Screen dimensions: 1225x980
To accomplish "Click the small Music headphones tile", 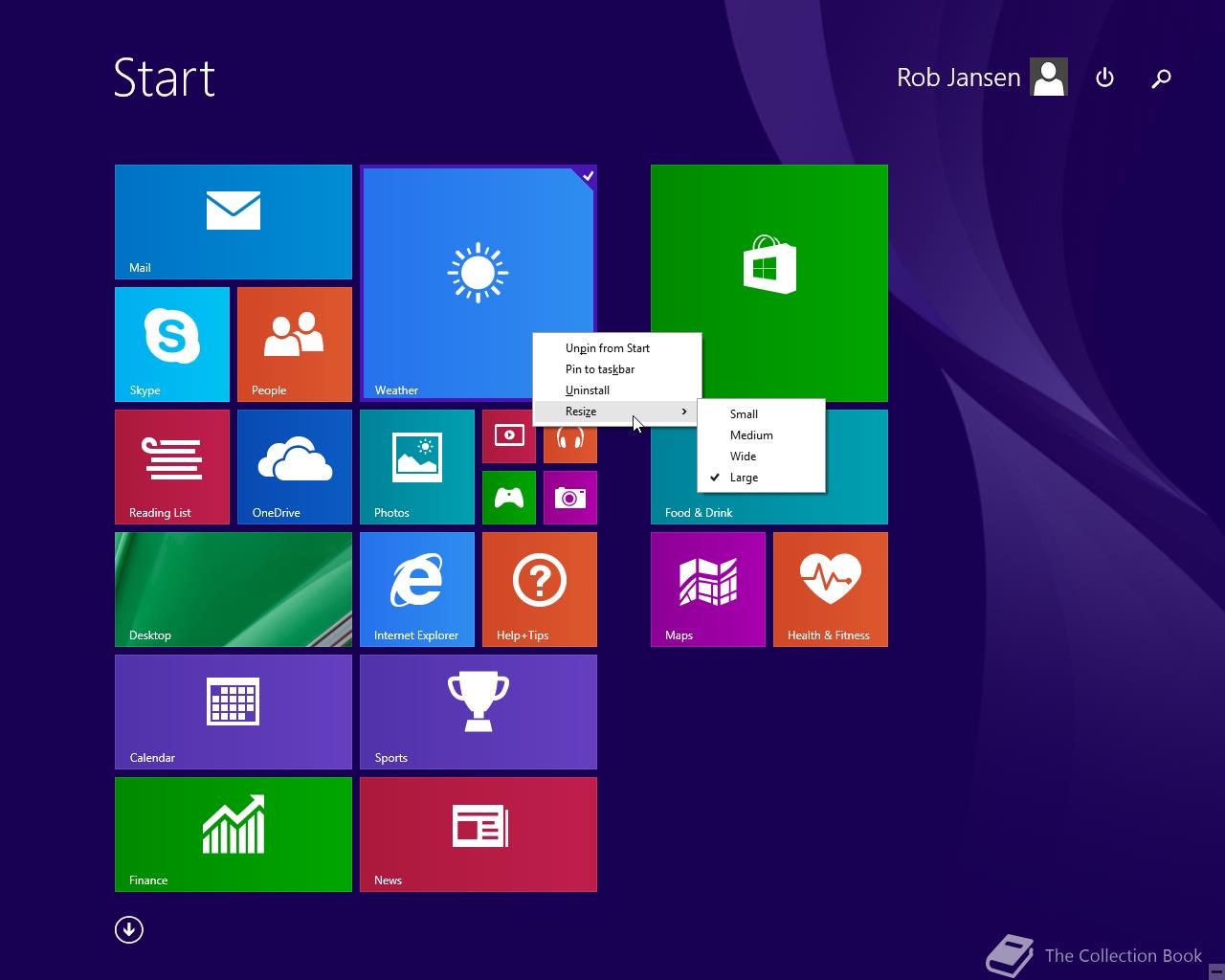I will click(x=572, y=446).
